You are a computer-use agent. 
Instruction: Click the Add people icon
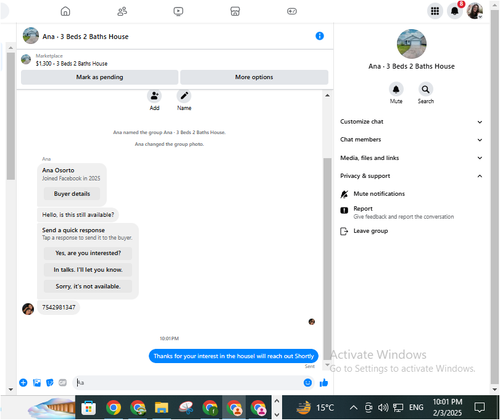coord(154,96)
